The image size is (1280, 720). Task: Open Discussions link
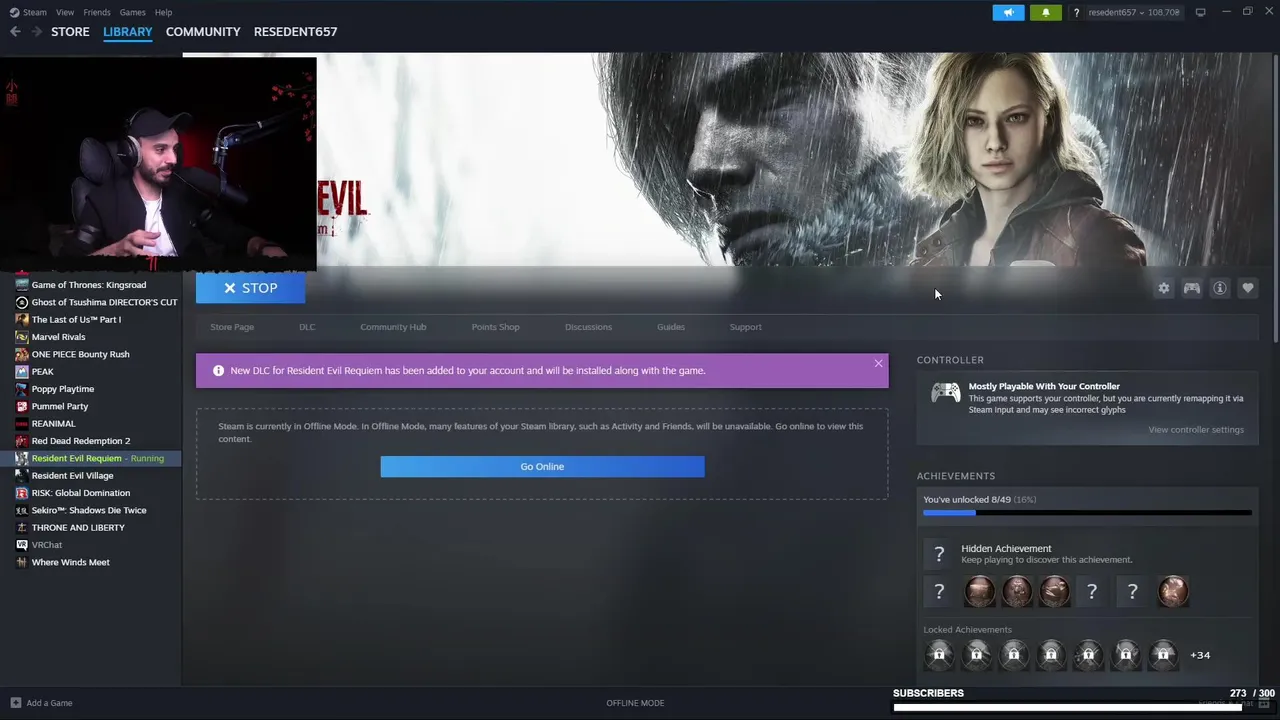(x=588, y=327)
